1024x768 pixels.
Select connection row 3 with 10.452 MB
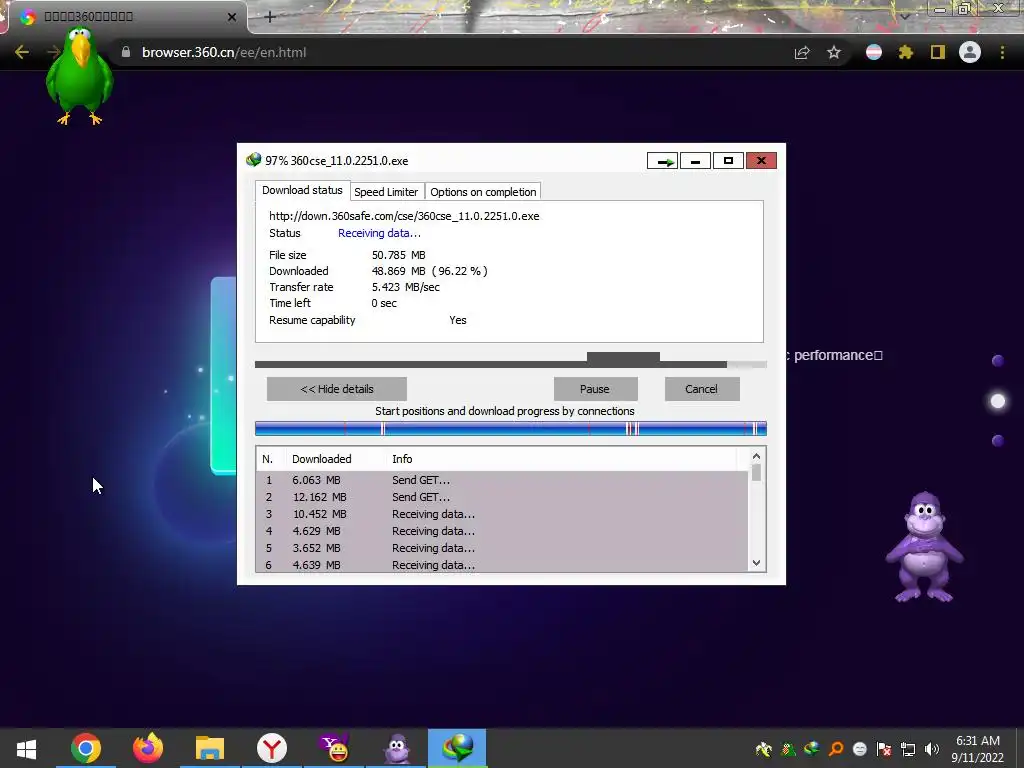click(x=502, y=514)
